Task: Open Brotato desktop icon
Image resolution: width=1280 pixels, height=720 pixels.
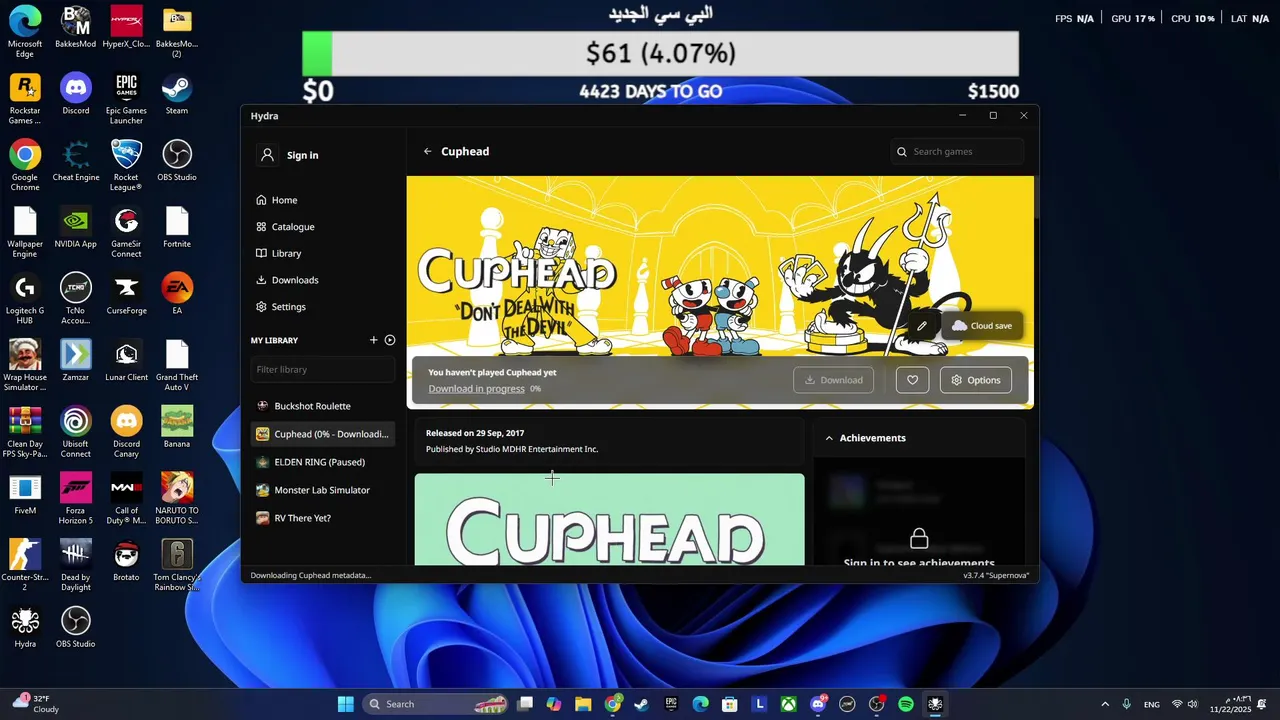Action: coord(126,561)
